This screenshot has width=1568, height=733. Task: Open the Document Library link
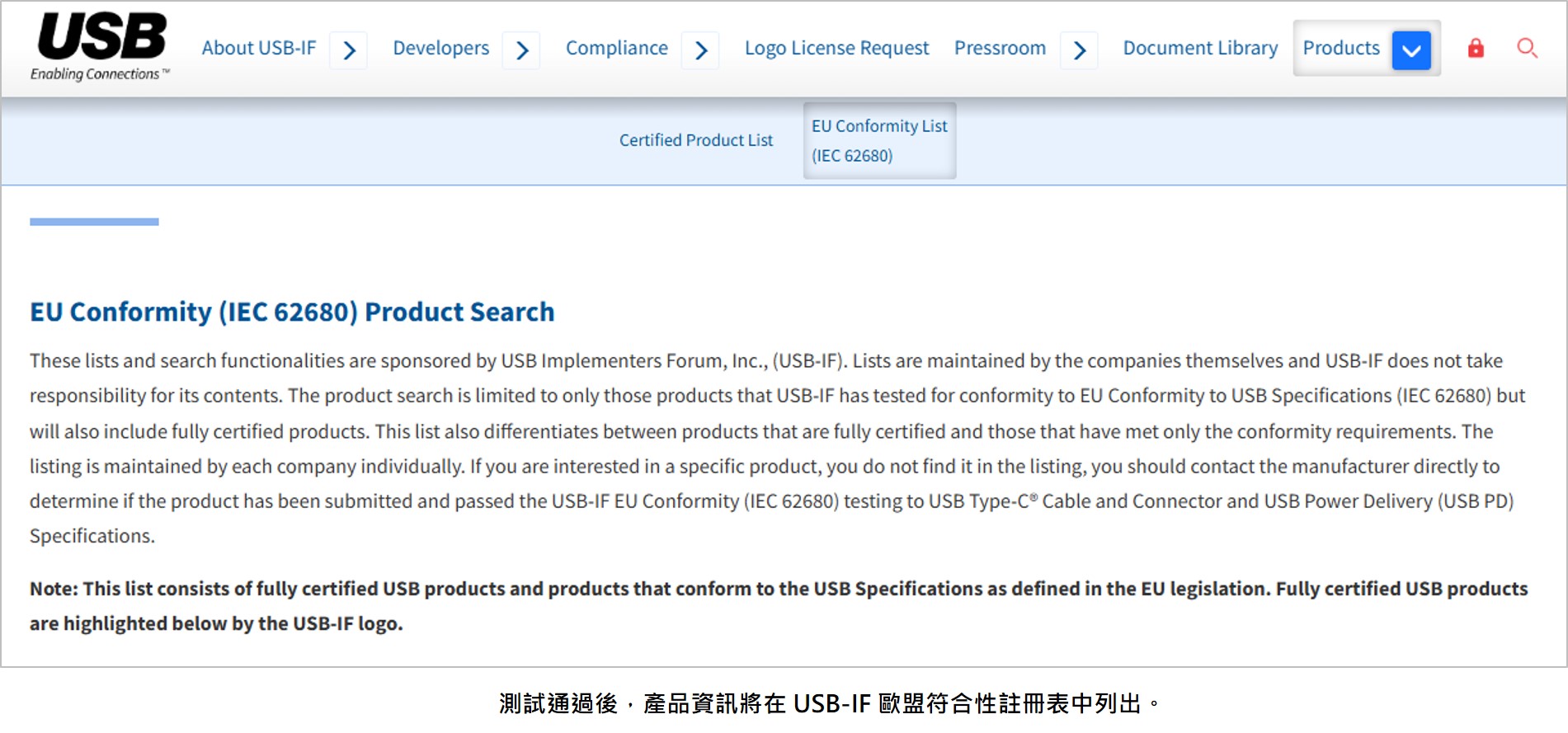1200,48
